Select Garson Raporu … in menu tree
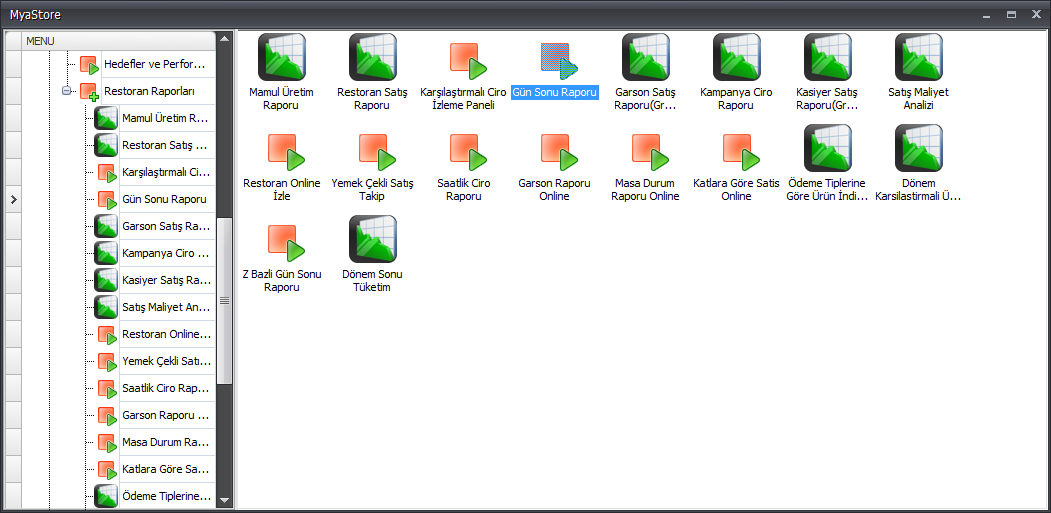Viewport: 1051px width, 513px height. pos(168,415)
